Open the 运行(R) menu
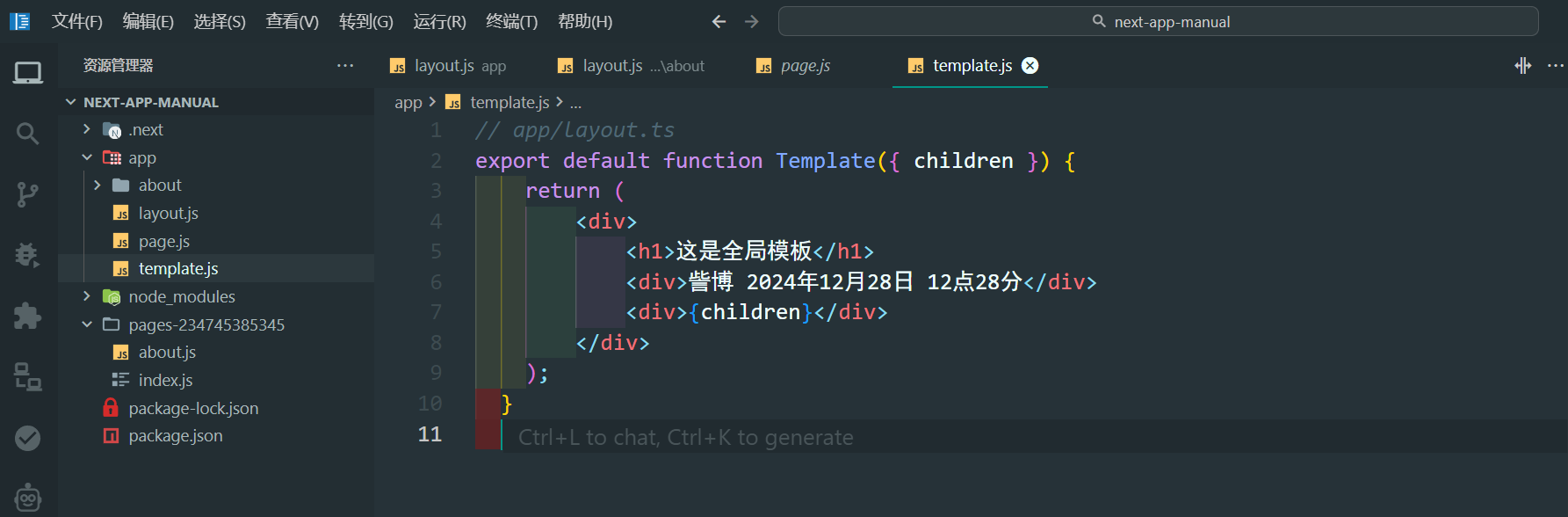 coord(440,21)
